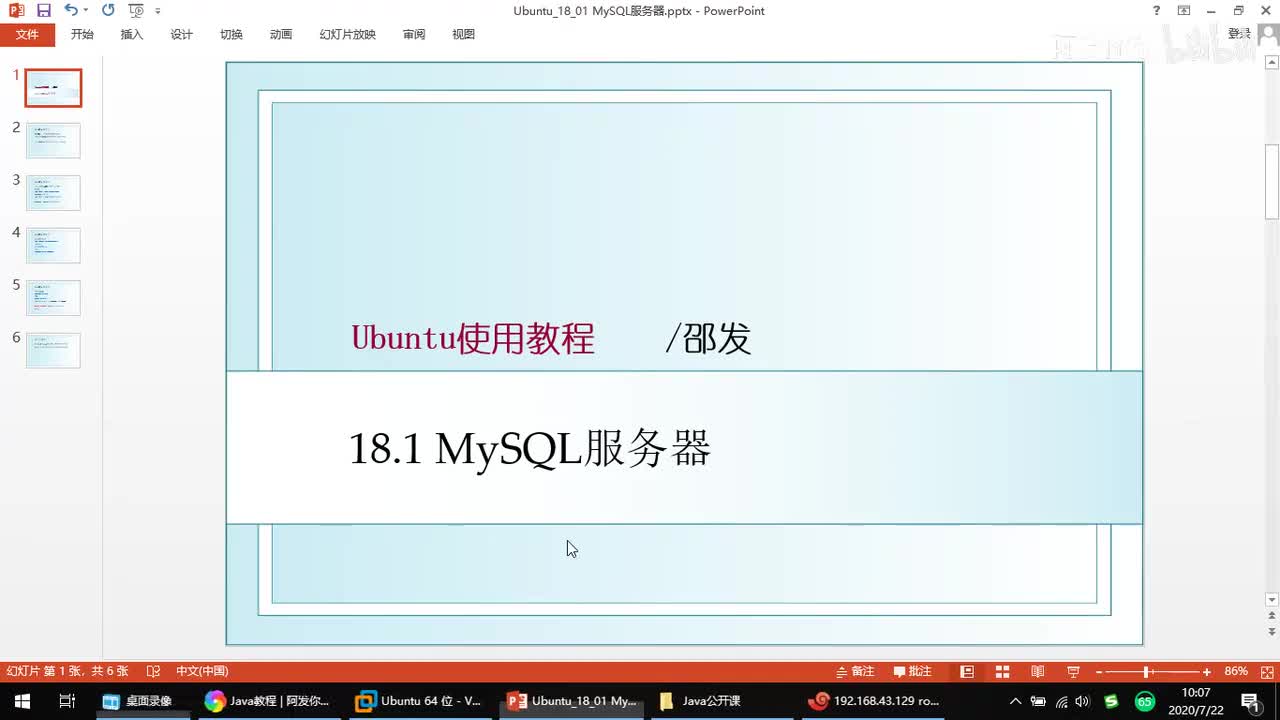Click the title text 18.1 MySQL服务器
The width and height of the screenshot is (1280, 720).
click(529, 449)
